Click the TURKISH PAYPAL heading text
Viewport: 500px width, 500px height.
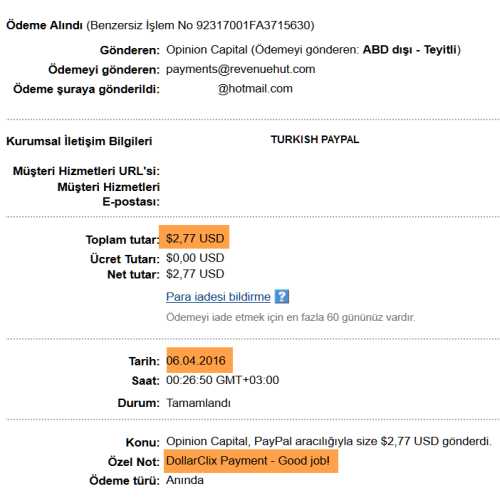pos(315,139)
